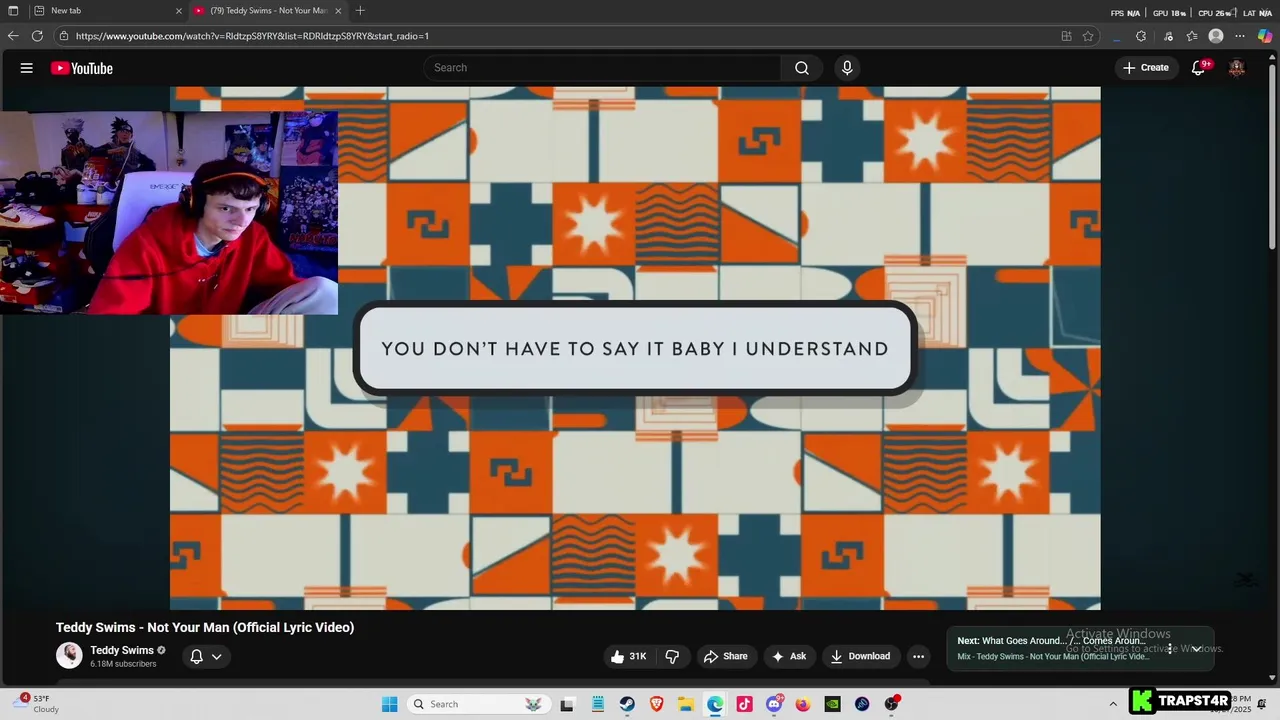The image size is (1280, 720).
Task: Open the Edge extensions puzzle icon
Action: click(1141, 36)
